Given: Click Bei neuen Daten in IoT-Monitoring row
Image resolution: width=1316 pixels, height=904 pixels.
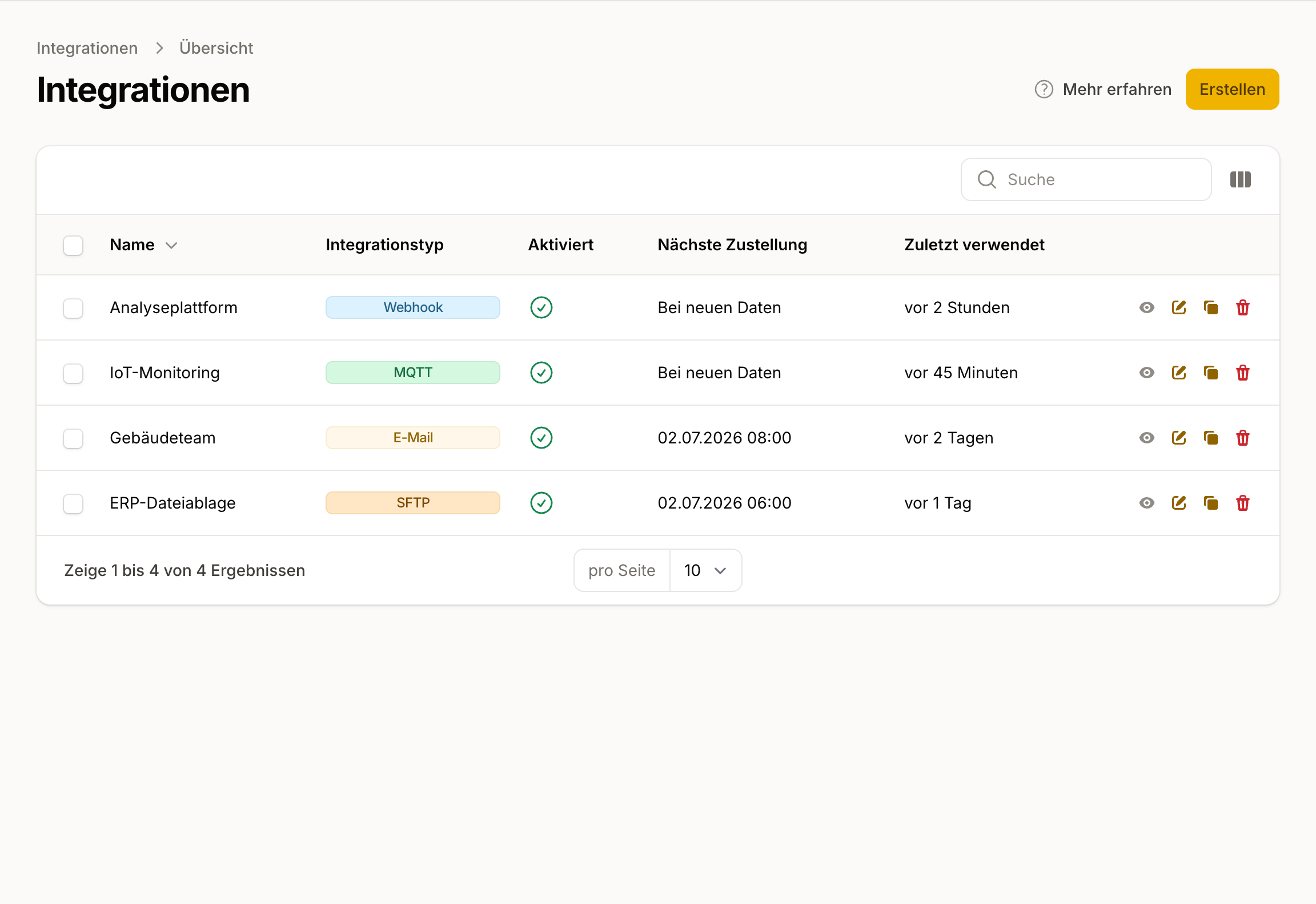Looking at the screenshot, I should click(719, 373).
